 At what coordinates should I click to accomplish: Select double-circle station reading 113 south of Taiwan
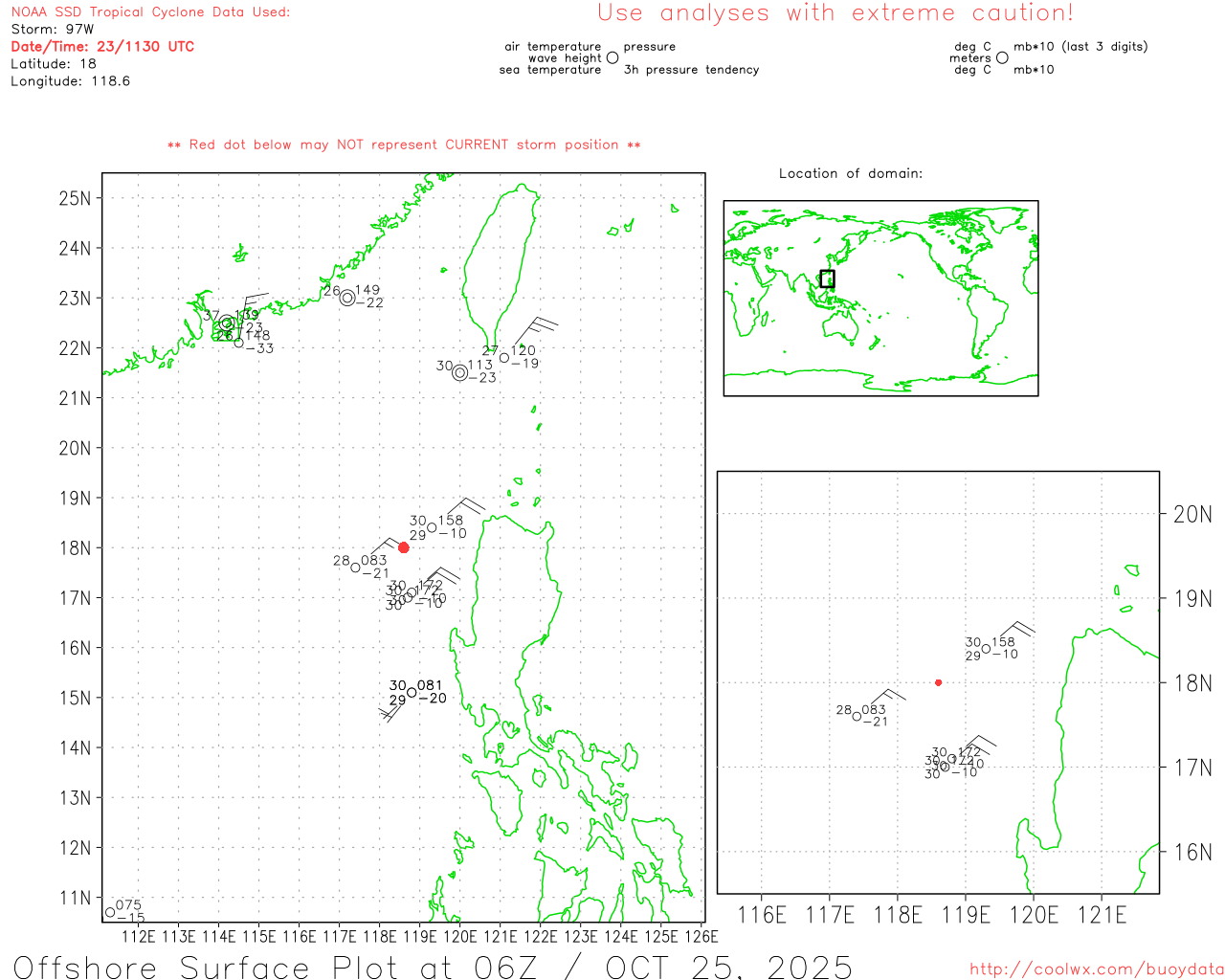tap(460, 372)
